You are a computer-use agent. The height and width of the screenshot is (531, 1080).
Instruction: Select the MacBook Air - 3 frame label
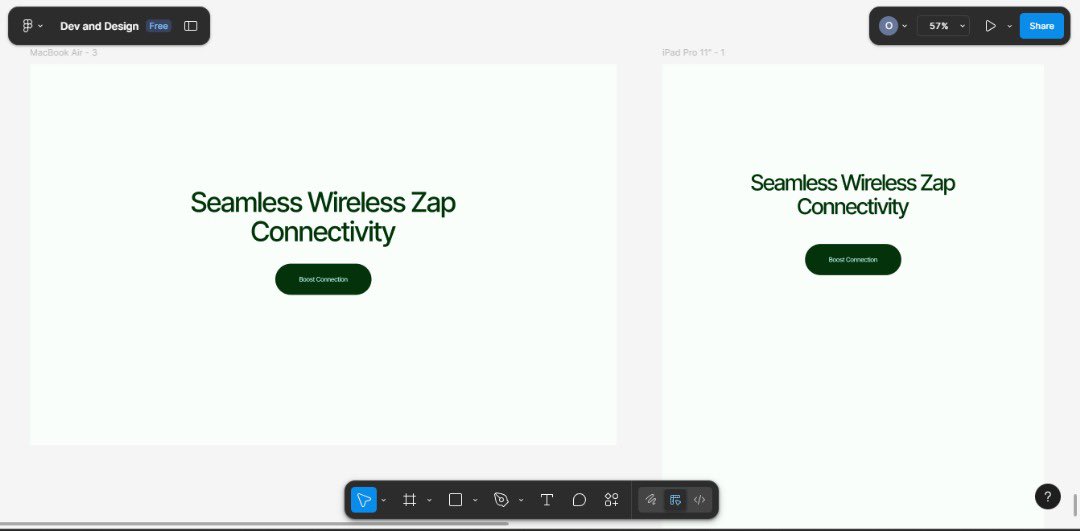coord(63,52)
